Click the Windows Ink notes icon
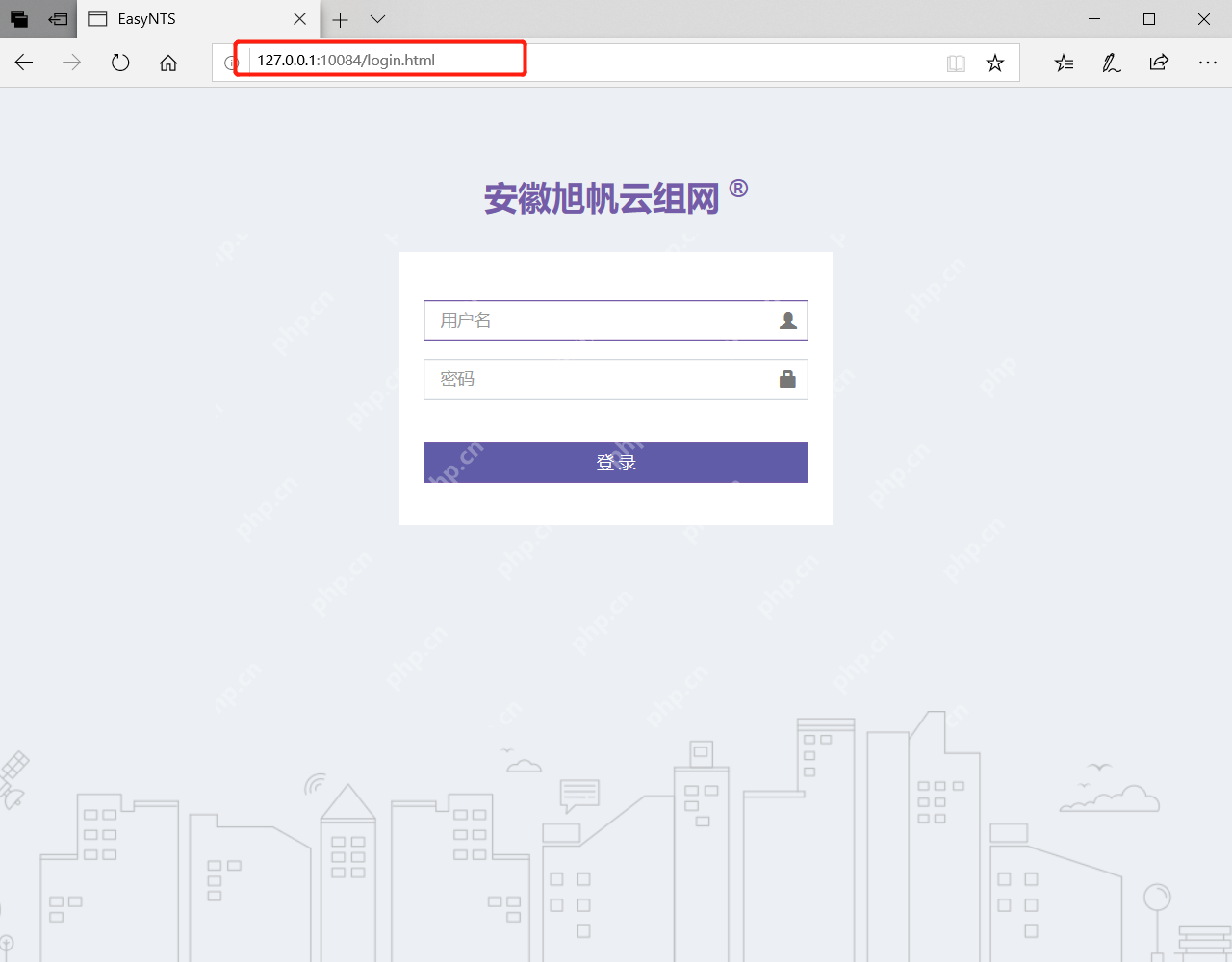The width and height of the screenshot is (1232, 962). point(1111,62)
